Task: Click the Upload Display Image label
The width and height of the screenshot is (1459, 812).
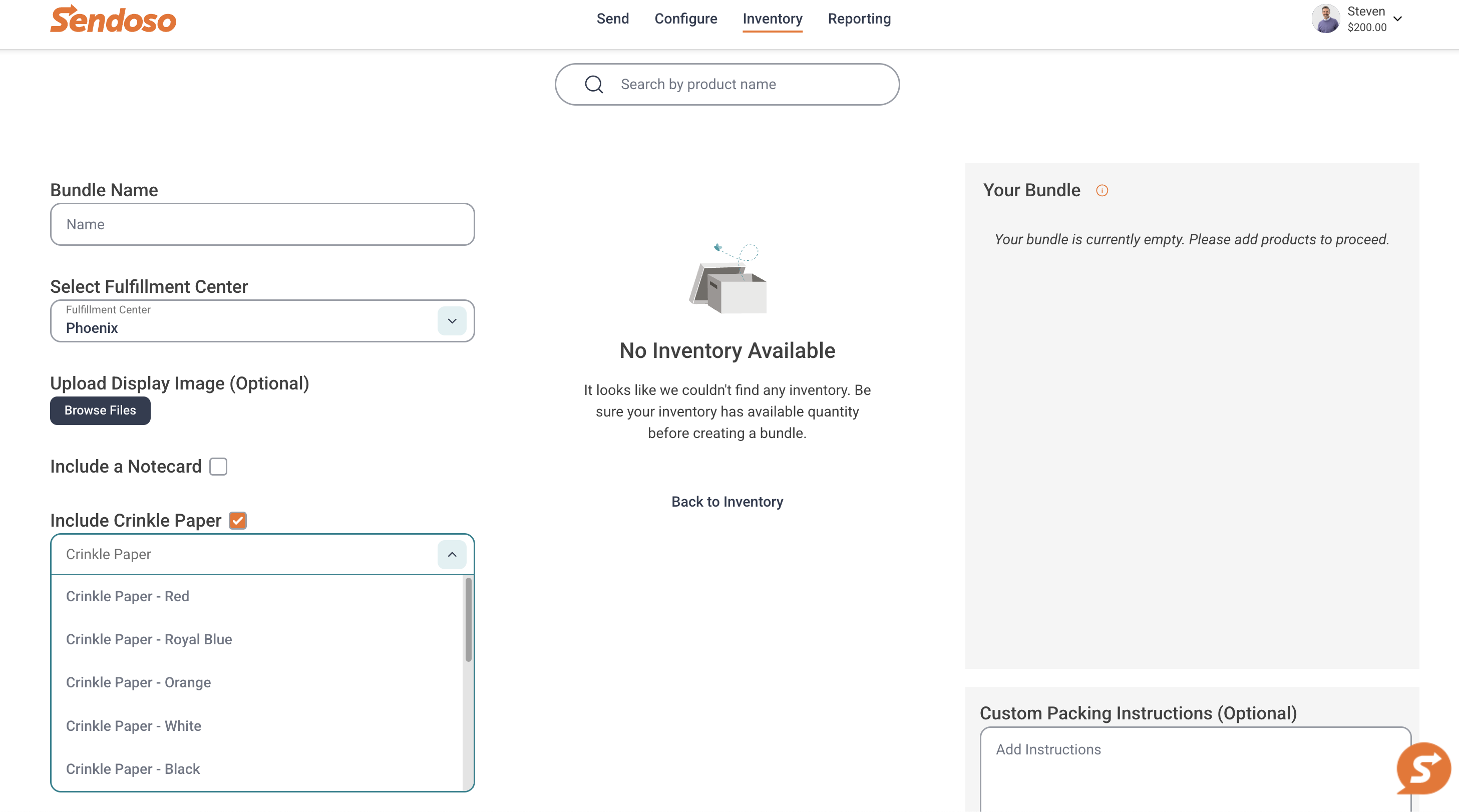Action: coord(180,383)
